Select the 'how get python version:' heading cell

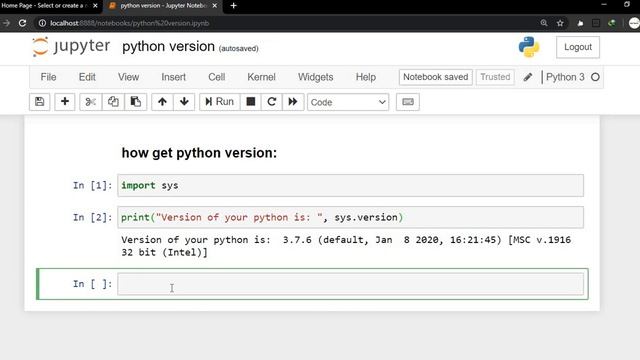(x=199, y=153)
